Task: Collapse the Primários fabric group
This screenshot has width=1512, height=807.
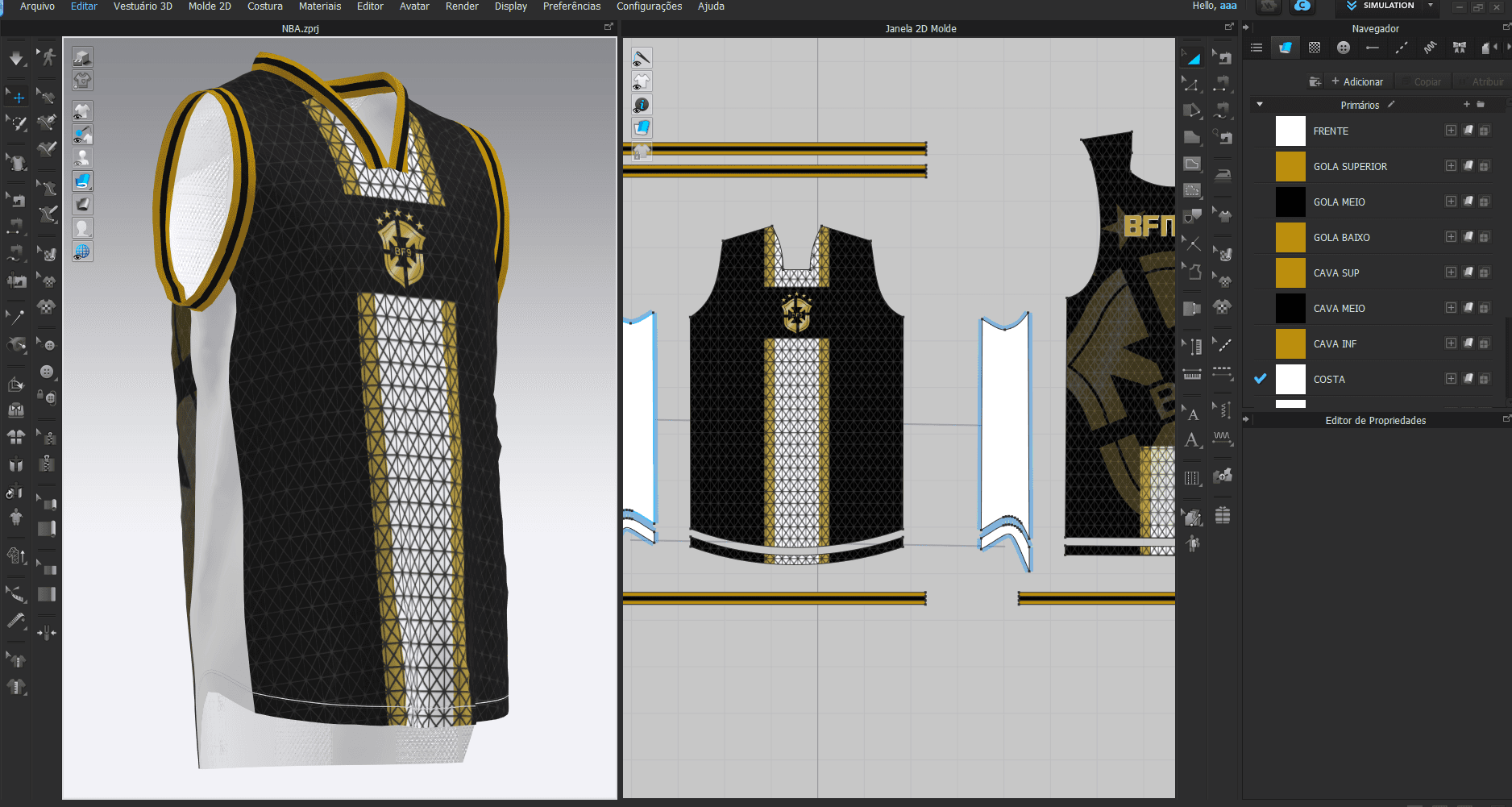Action: pos(1260,105)
